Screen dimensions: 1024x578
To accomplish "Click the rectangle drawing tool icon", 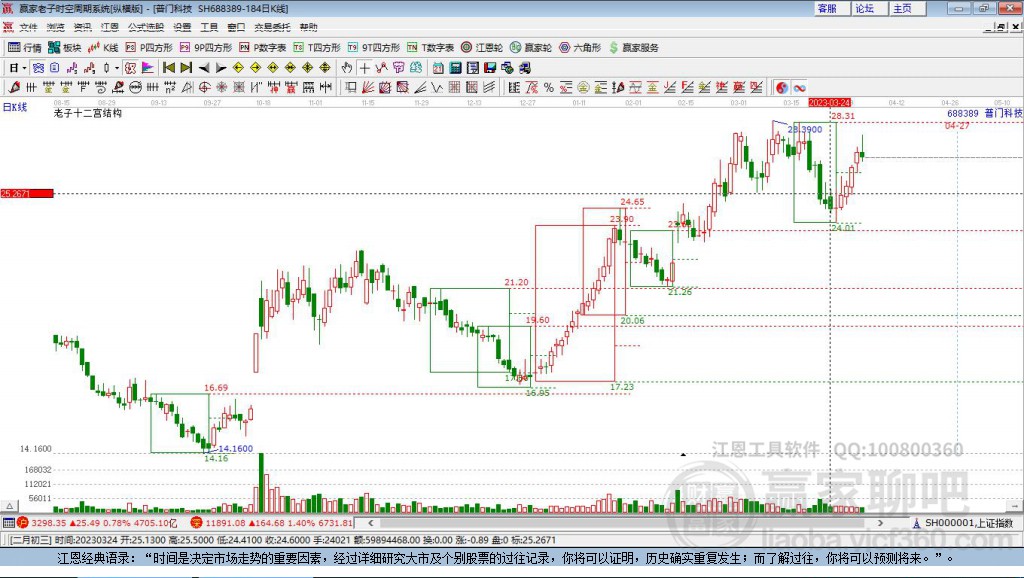I will click(351, 88).
